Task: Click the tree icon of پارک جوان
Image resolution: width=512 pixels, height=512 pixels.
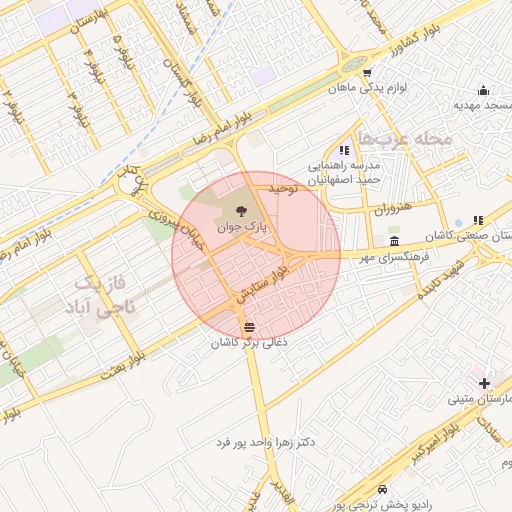Action: click(241, 211)
